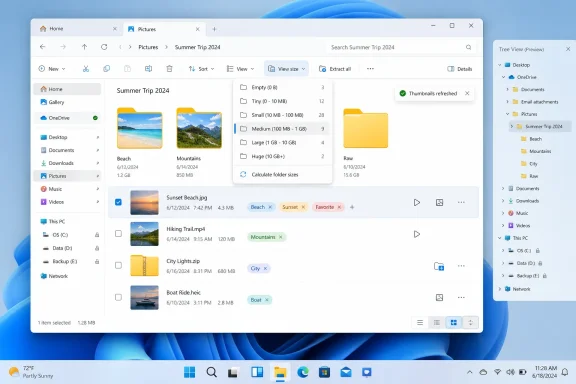Select Data (D:) drive in sidebar
Image resolution: width=576 pixels, height=384 pixels.
click(x=67, y=248)
